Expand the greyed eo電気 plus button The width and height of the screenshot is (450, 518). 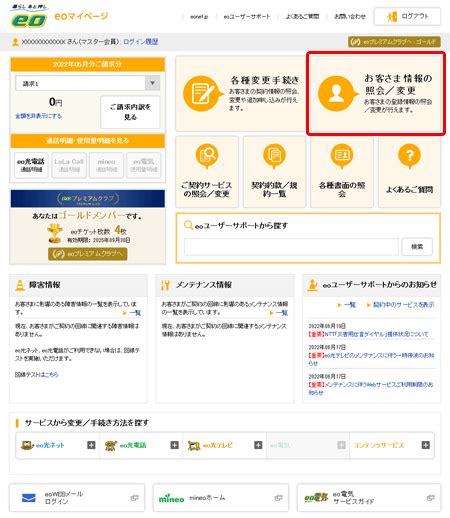pyautogui.click(x=342, y=445)
